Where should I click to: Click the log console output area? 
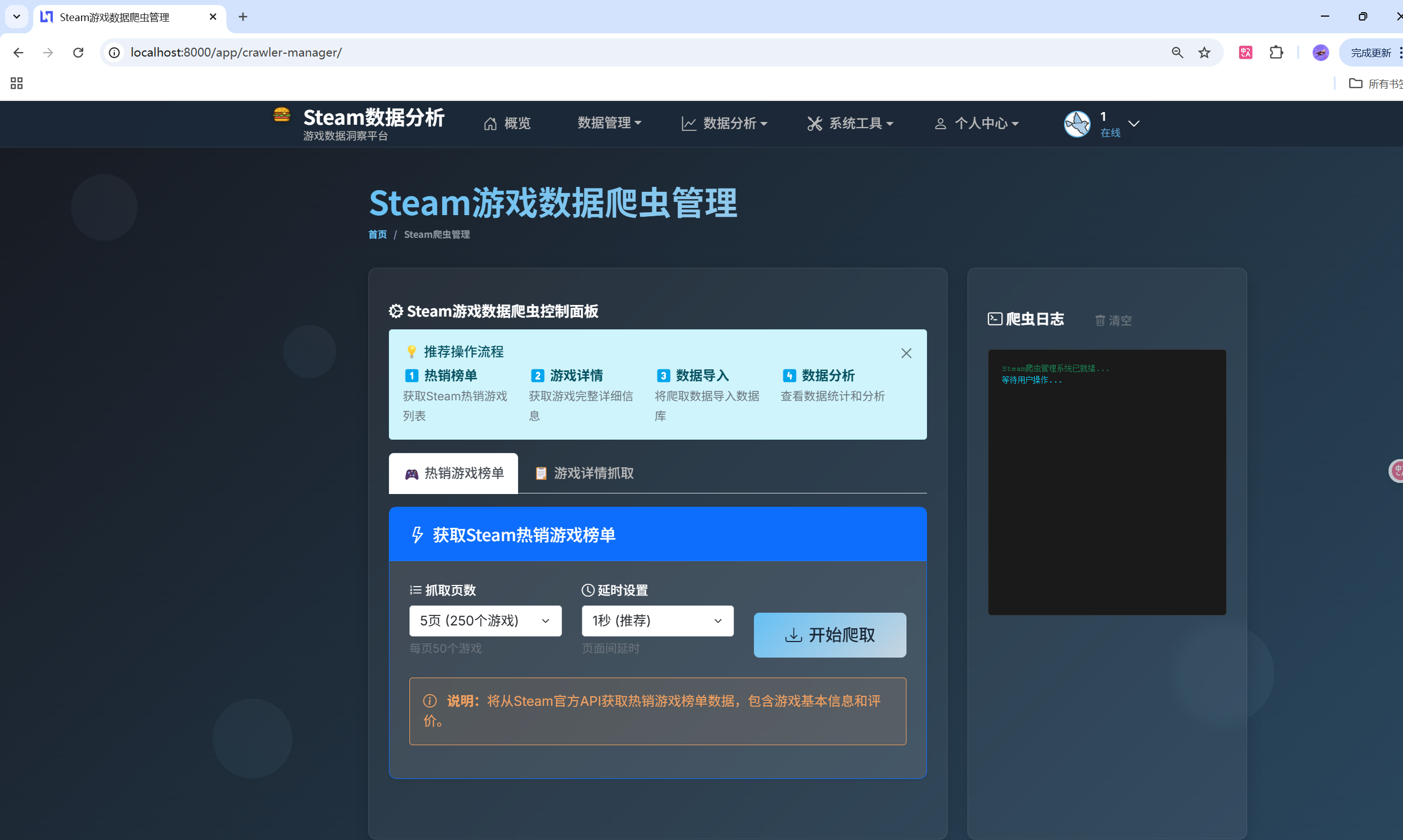(x=1107, y=482)
